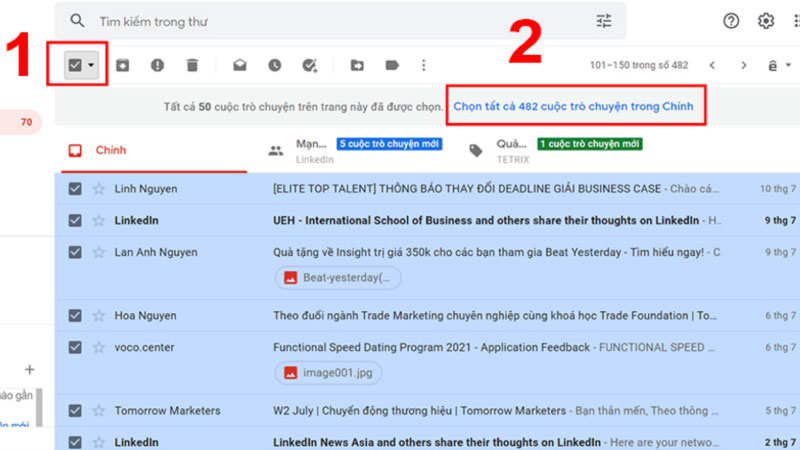Viewport: 800px width, 450px height.
Task: Mark selected as read with envelope icon
Action: [x=240, y=65]
